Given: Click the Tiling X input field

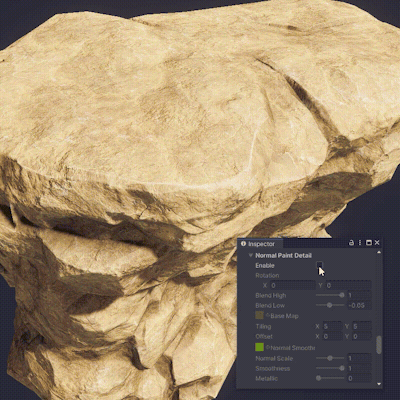Looking at the screenshot, I should tap(331, 326).
